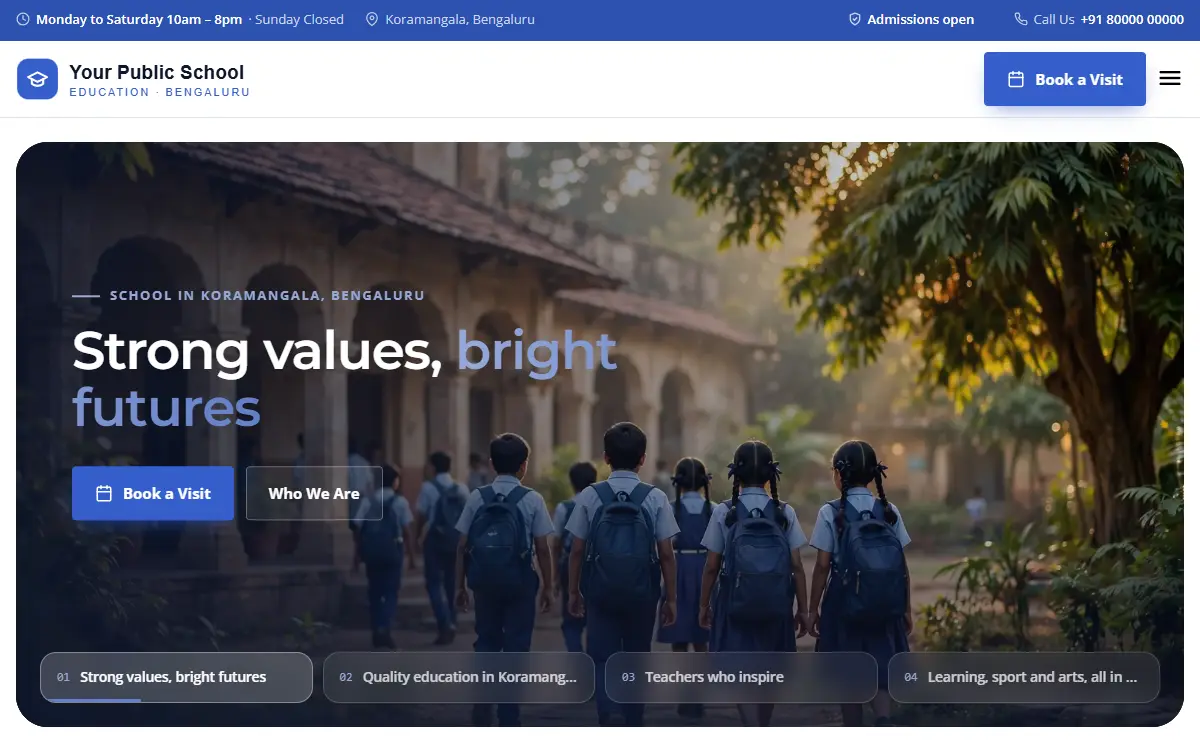1200x750 pixels.
Task: Click the graduation cap school logo
Action: (37, 79)
